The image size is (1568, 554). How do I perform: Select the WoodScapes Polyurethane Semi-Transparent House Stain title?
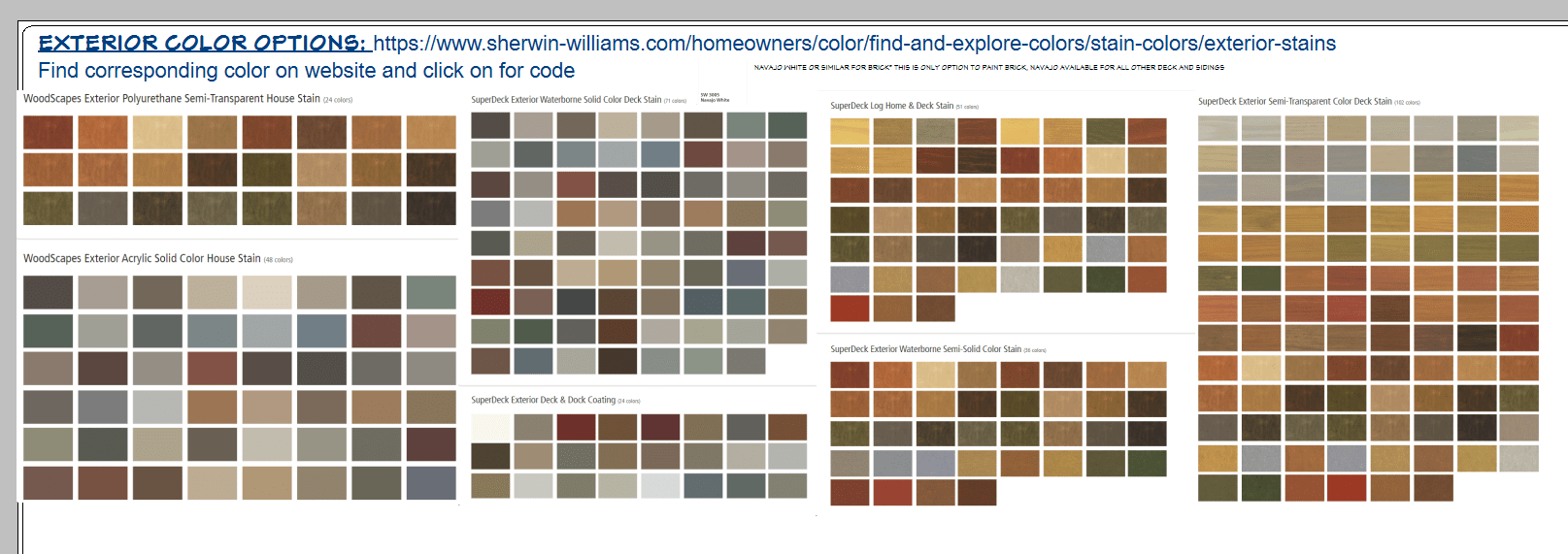click(172, 99)
